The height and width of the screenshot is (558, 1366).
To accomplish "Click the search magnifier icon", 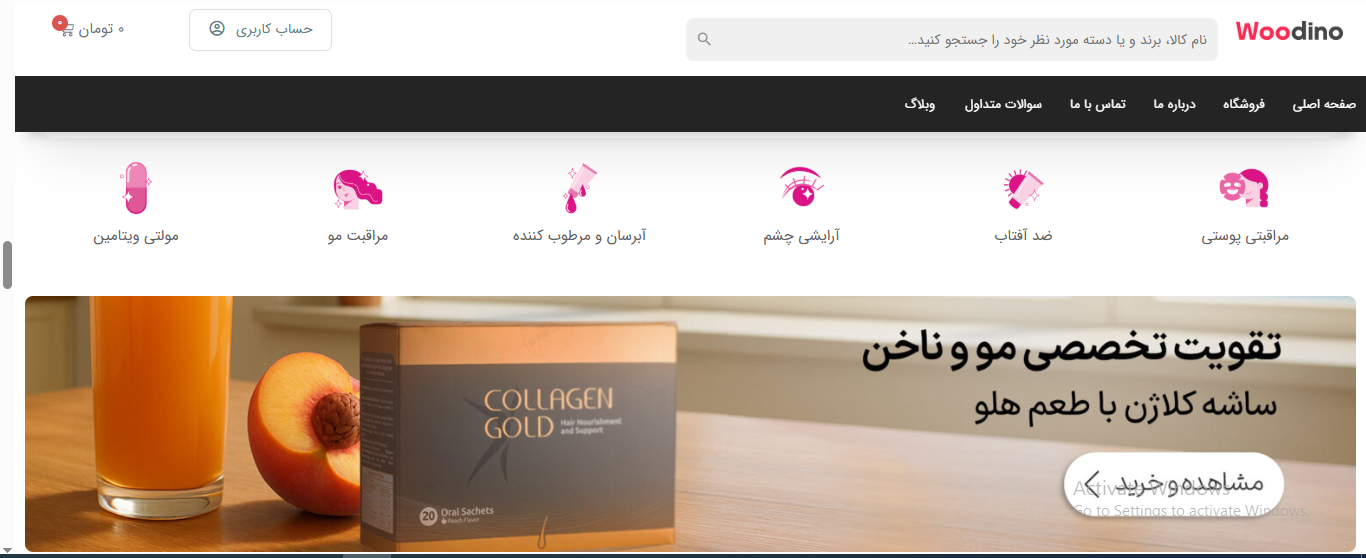I will coord(704,39).
